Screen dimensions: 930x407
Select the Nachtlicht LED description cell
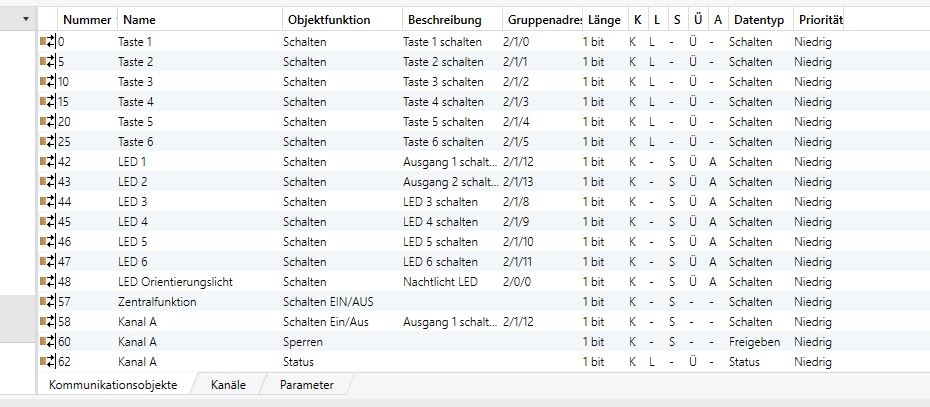tap(441, 282)
